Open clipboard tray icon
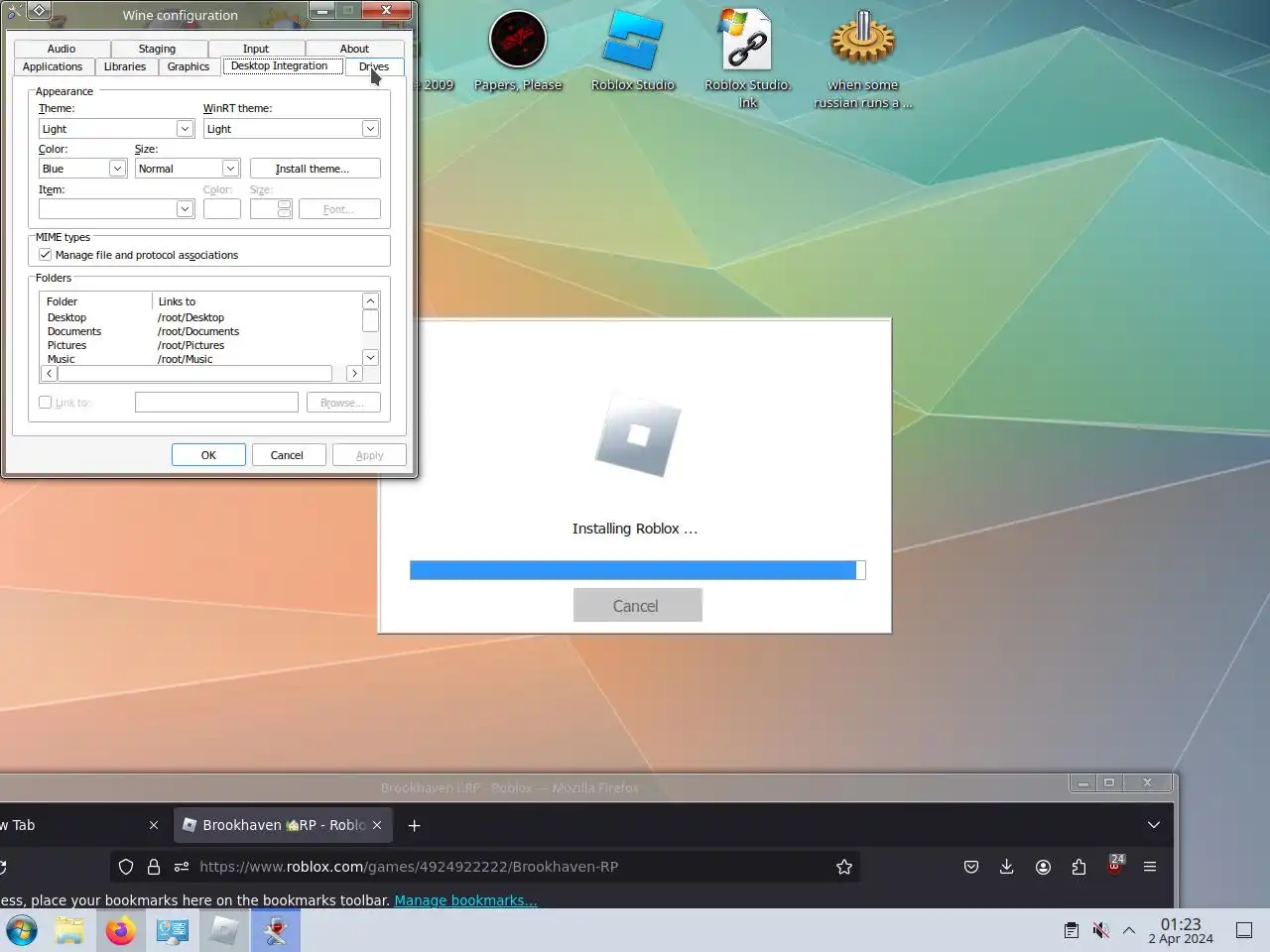The image size is (1270, 952). (x=1072, y=930)
